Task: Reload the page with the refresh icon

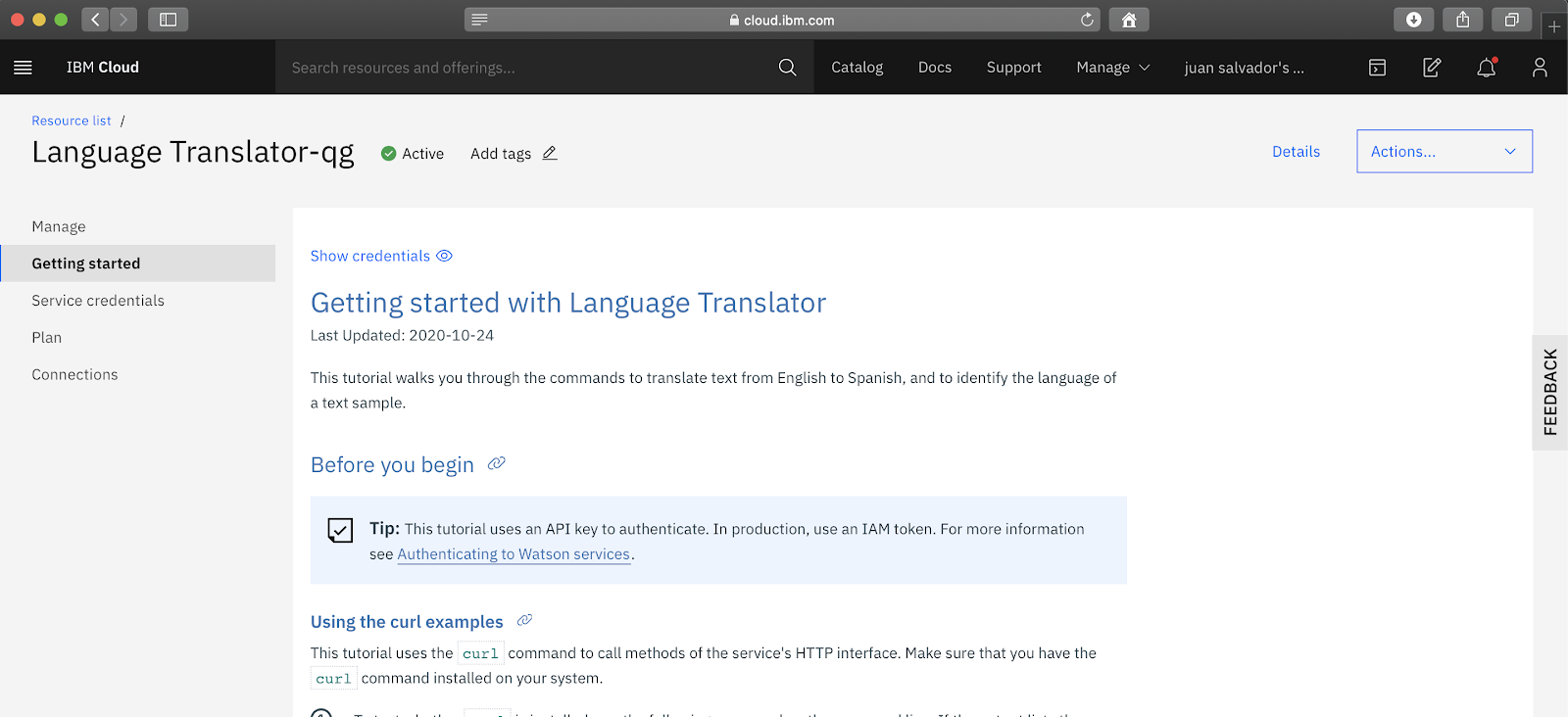Action: point(1087,20)
